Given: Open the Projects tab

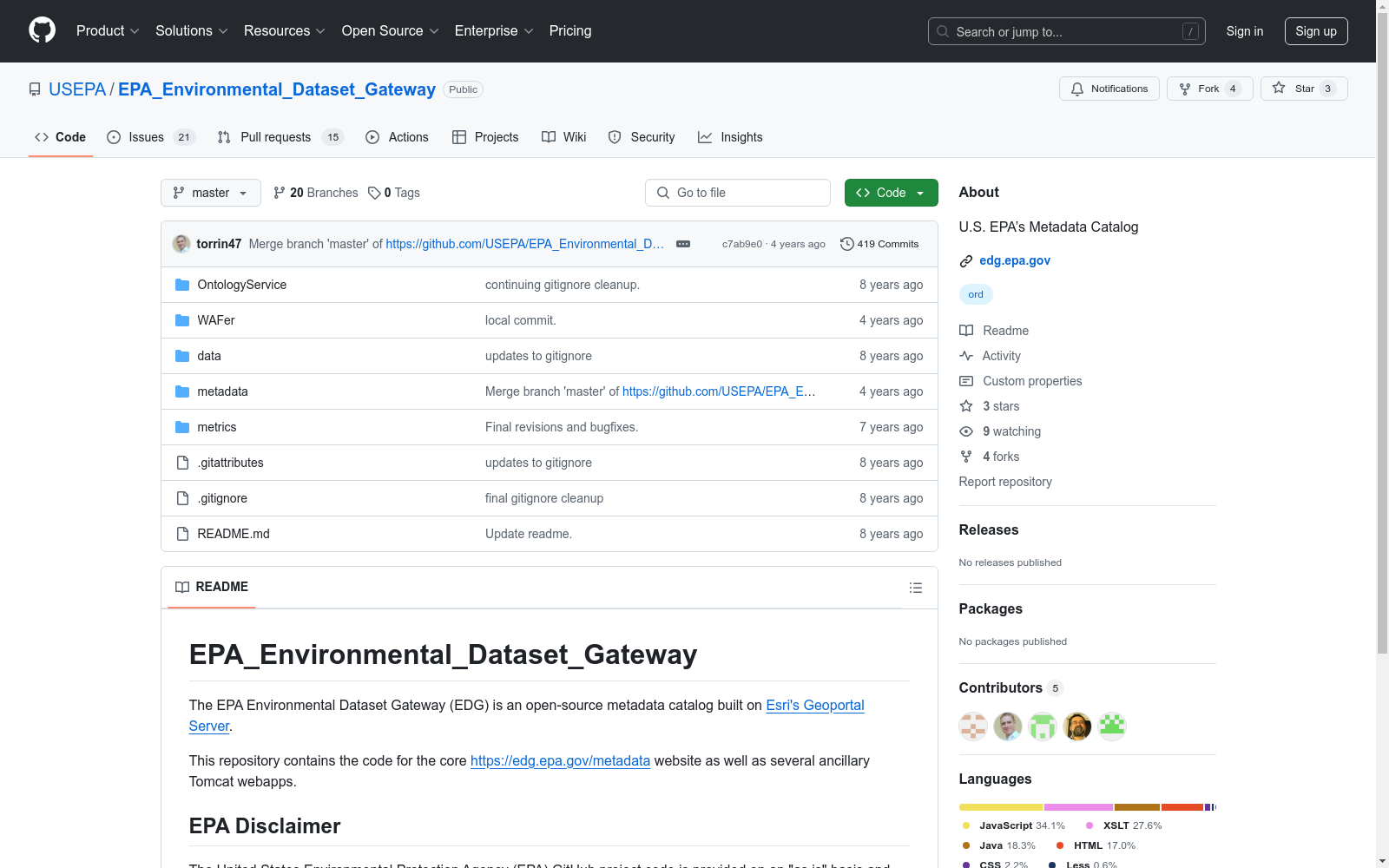Looking at the screenshot, I should tap(485, 137).
